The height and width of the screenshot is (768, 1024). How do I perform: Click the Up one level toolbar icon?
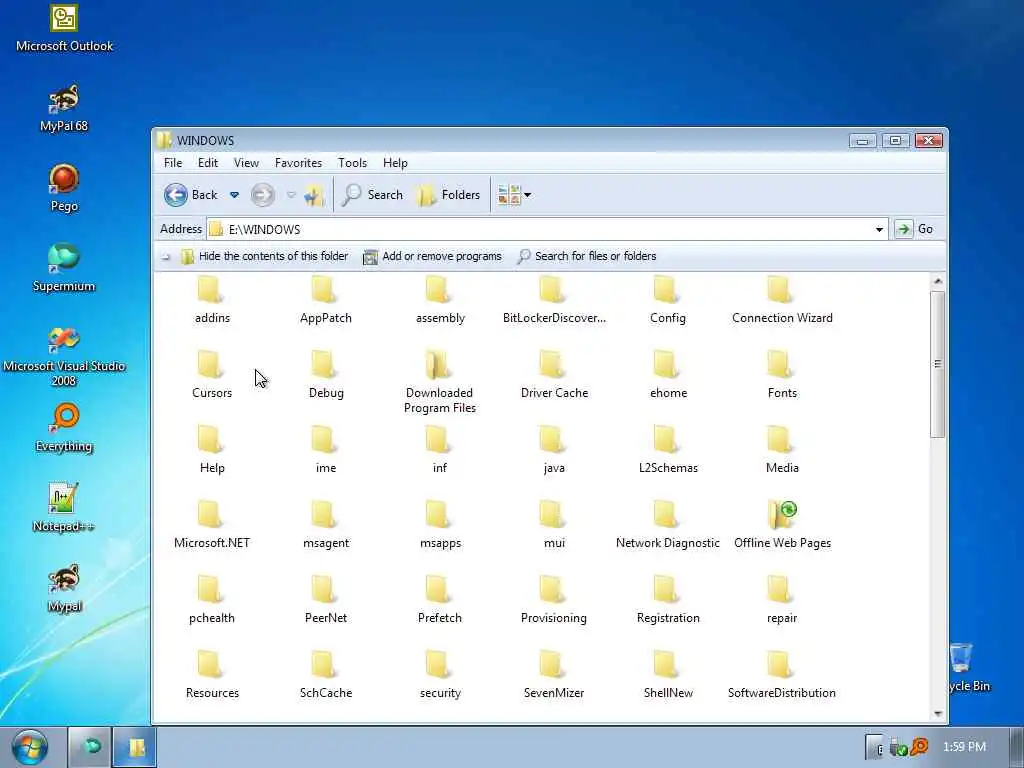tap(314, 195)
